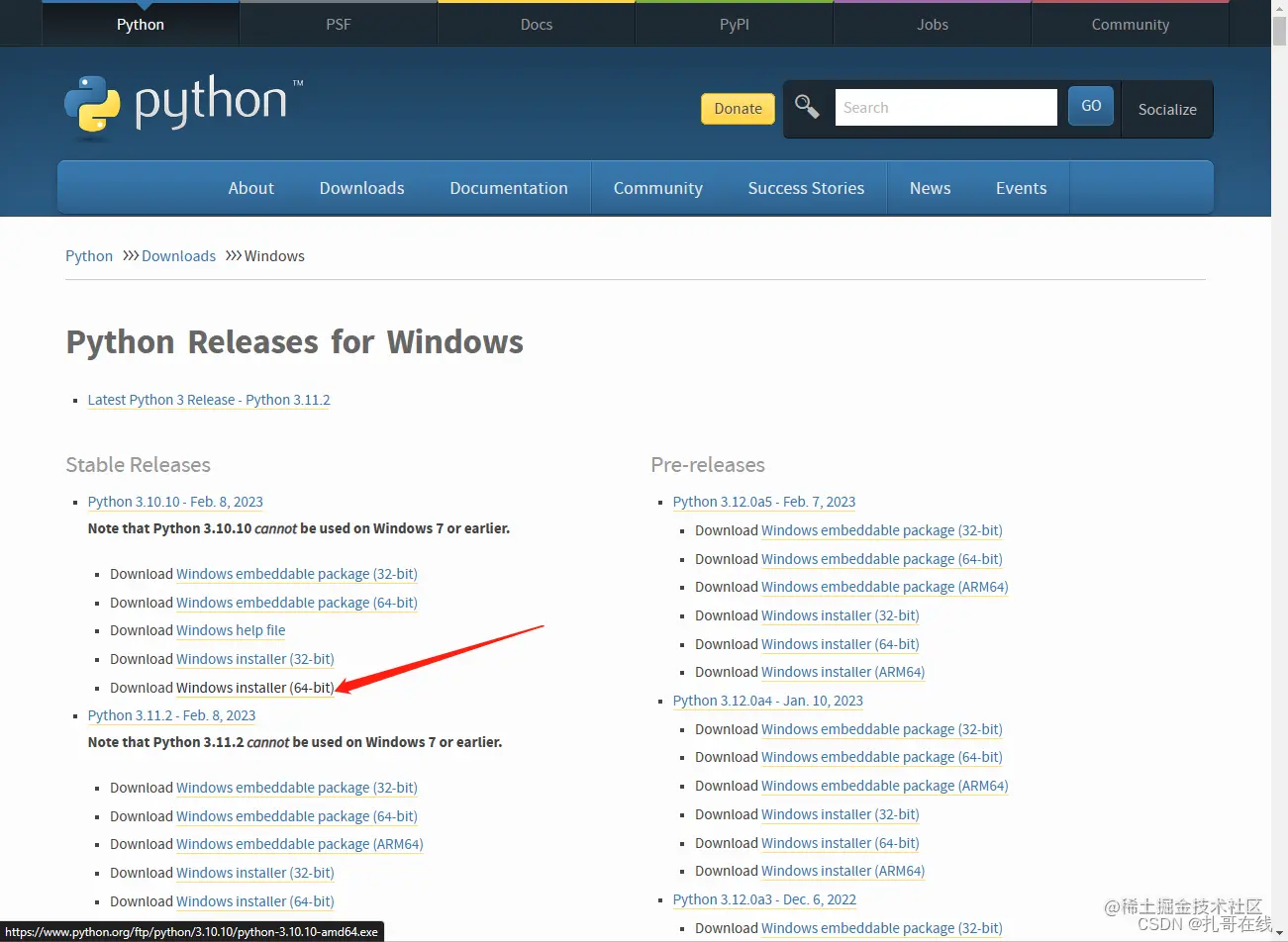
Task: Open the Events navigation menu
Action: tap(1022, 188)
